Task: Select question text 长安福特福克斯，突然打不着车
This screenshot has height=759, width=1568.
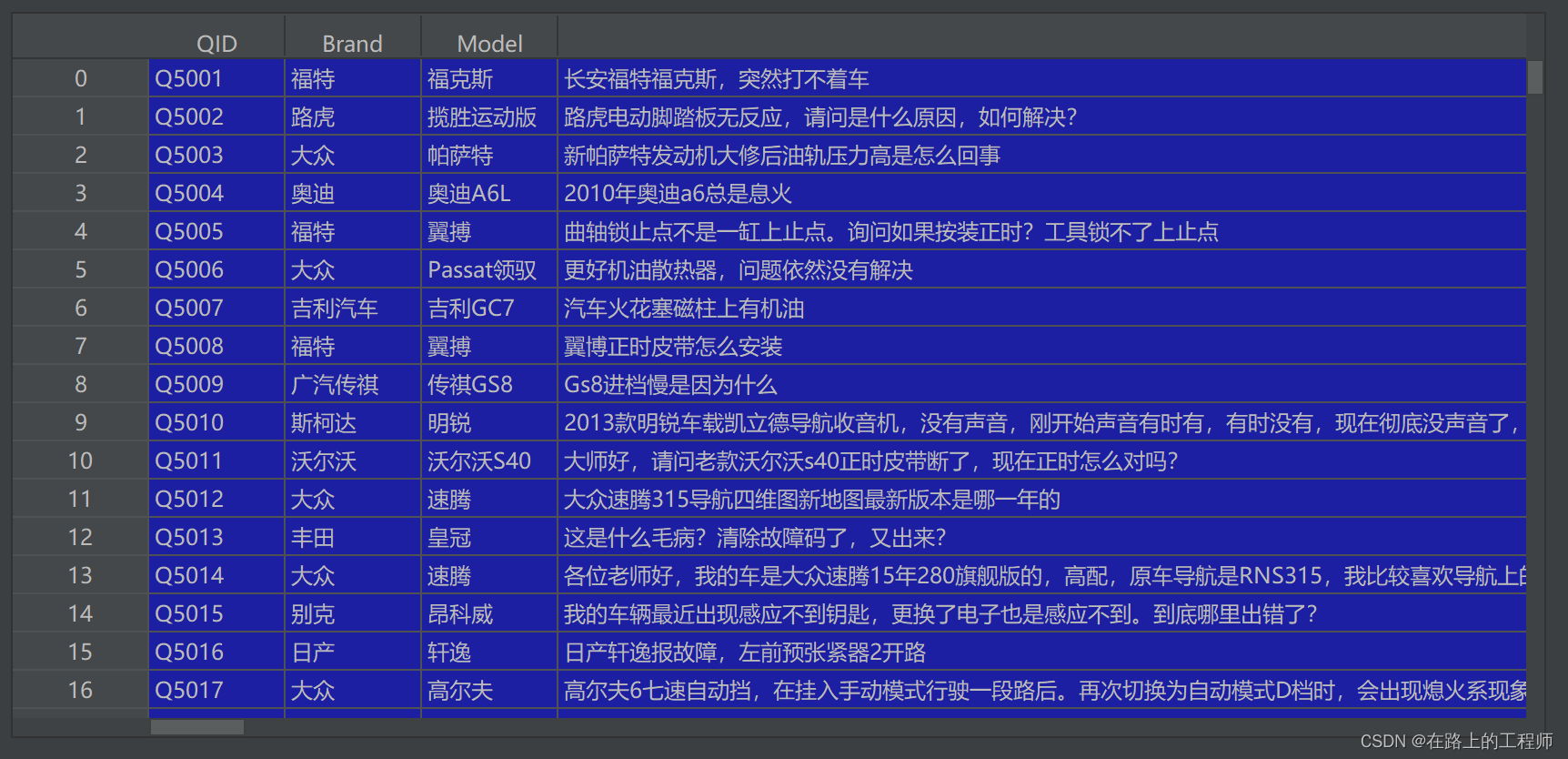Action: [x=717, y=79]
